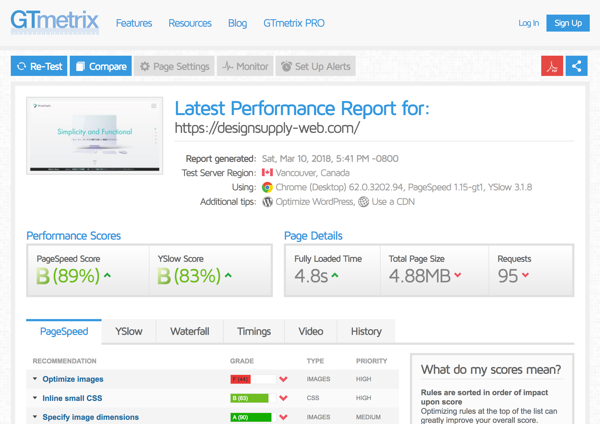Open the Use a CDN tip
Screen dimensions: 600x424
[393, 202]
